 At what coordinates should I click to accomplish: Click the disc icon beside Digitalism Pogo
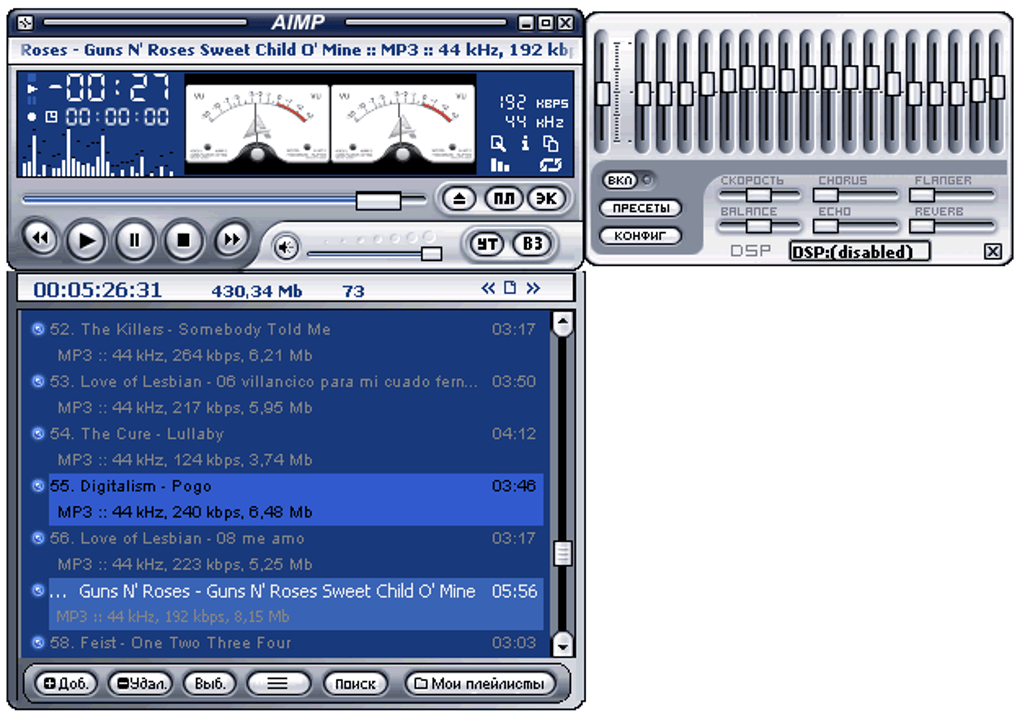point(38,486)
